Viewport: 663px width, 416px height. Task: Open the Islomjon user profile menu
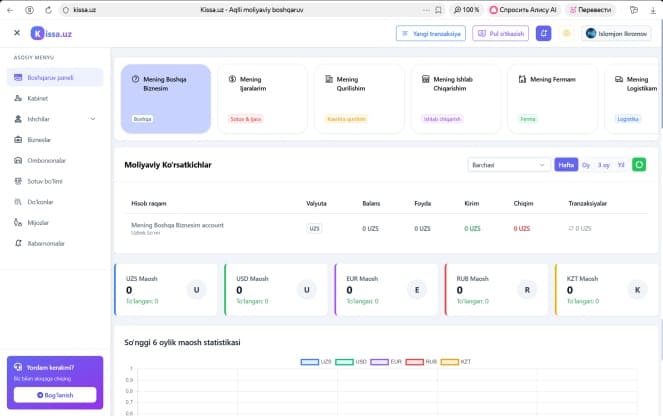click(x=616, y=33)
